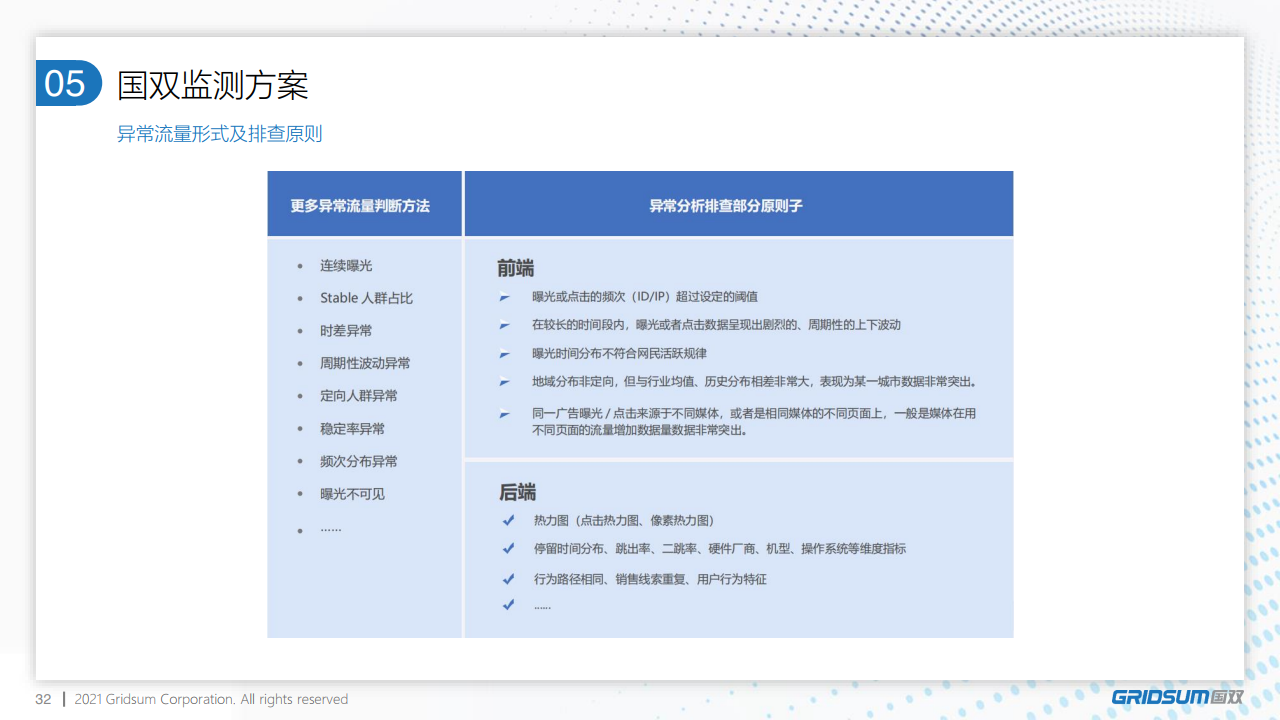Select the list item 曝光不可见
This screenshot has height=720, width=1280.
coord(352,494)
